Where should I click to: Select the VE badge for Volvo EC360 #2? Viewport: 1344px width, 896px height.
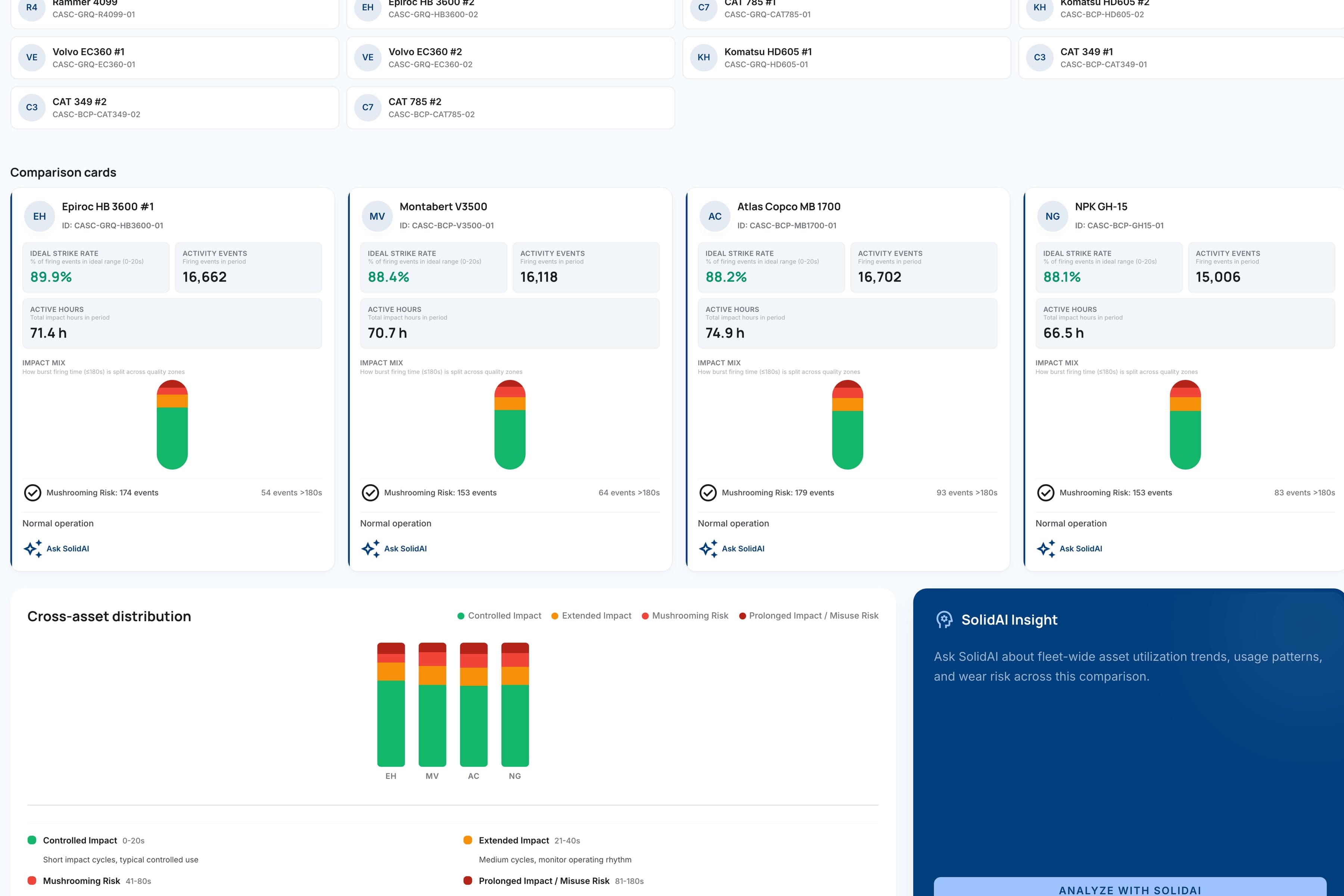368,58
